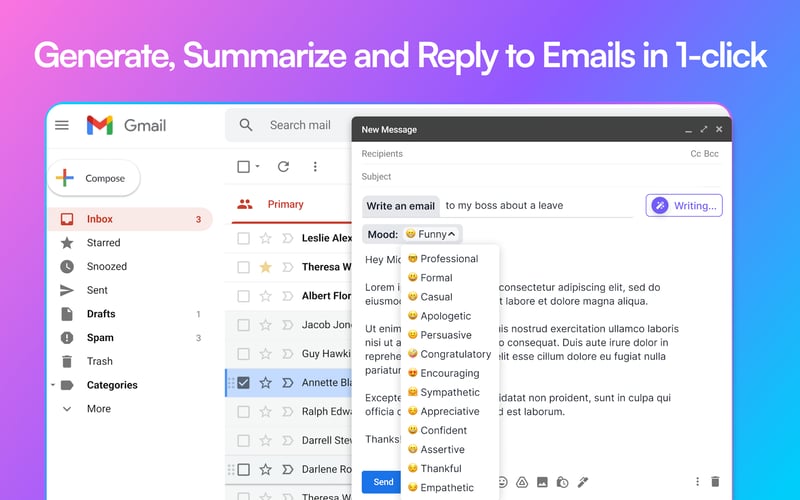Screen dimensions: 800x500
Task: Click the Subject input field
Action: click(541, 177)
